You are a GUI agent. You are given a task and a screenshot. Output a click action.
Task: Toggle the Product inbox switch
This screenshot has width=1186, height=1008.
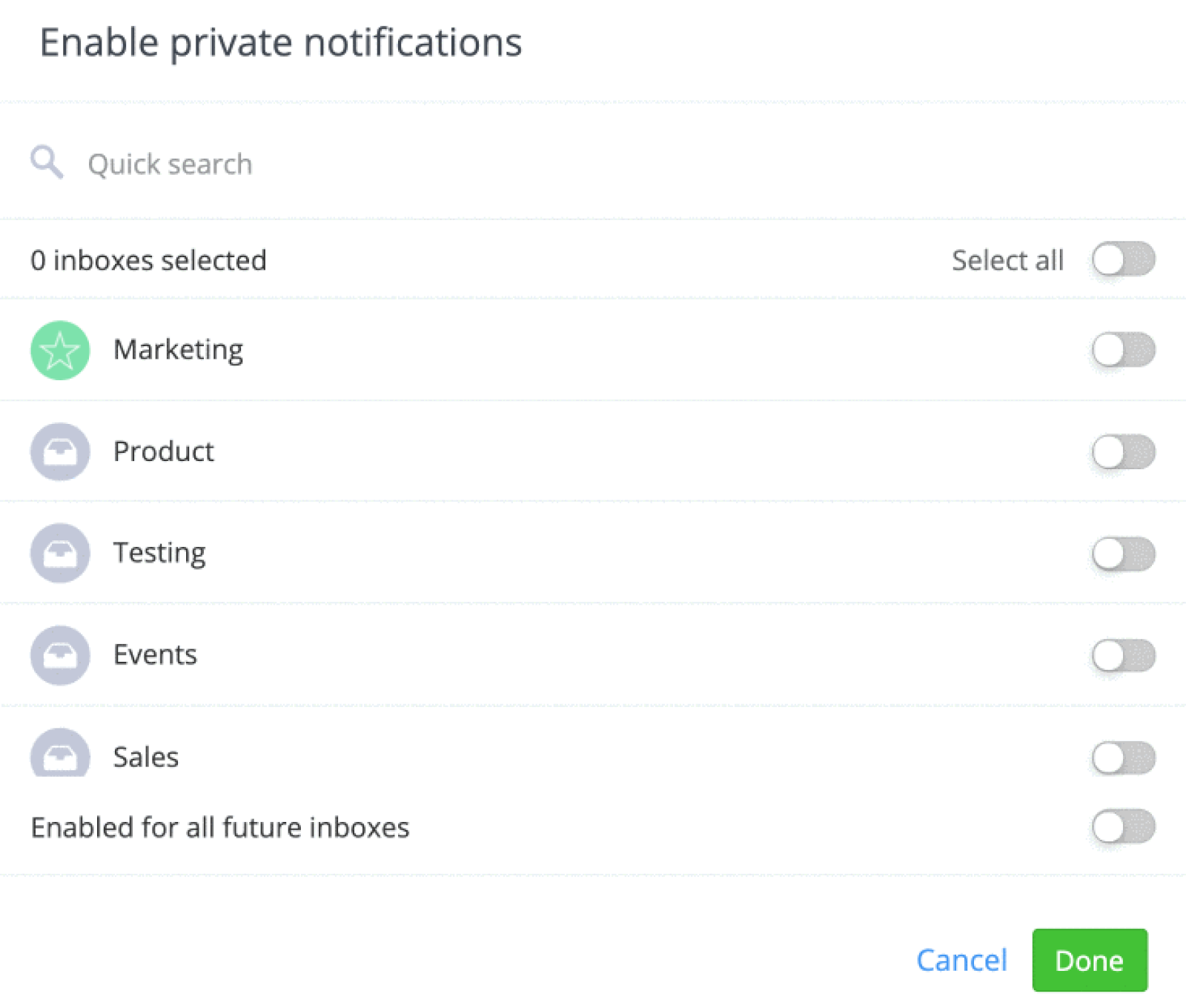coord(1123,452)
